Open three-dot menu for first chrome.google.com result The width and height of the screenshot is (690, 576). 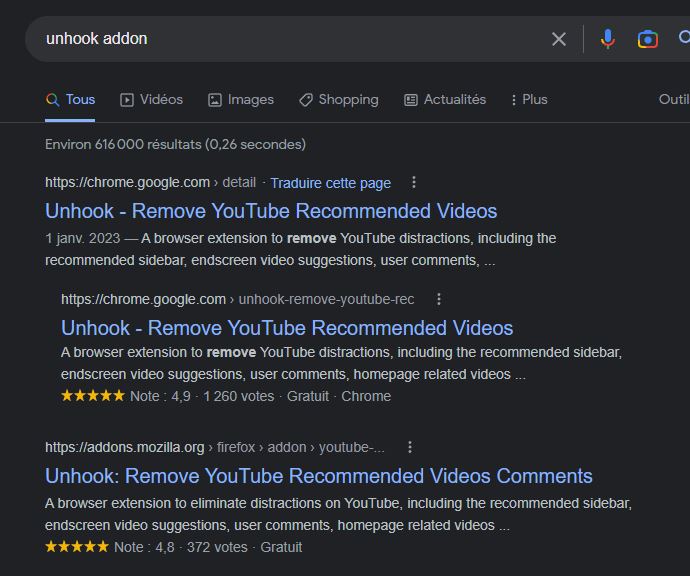414,182
